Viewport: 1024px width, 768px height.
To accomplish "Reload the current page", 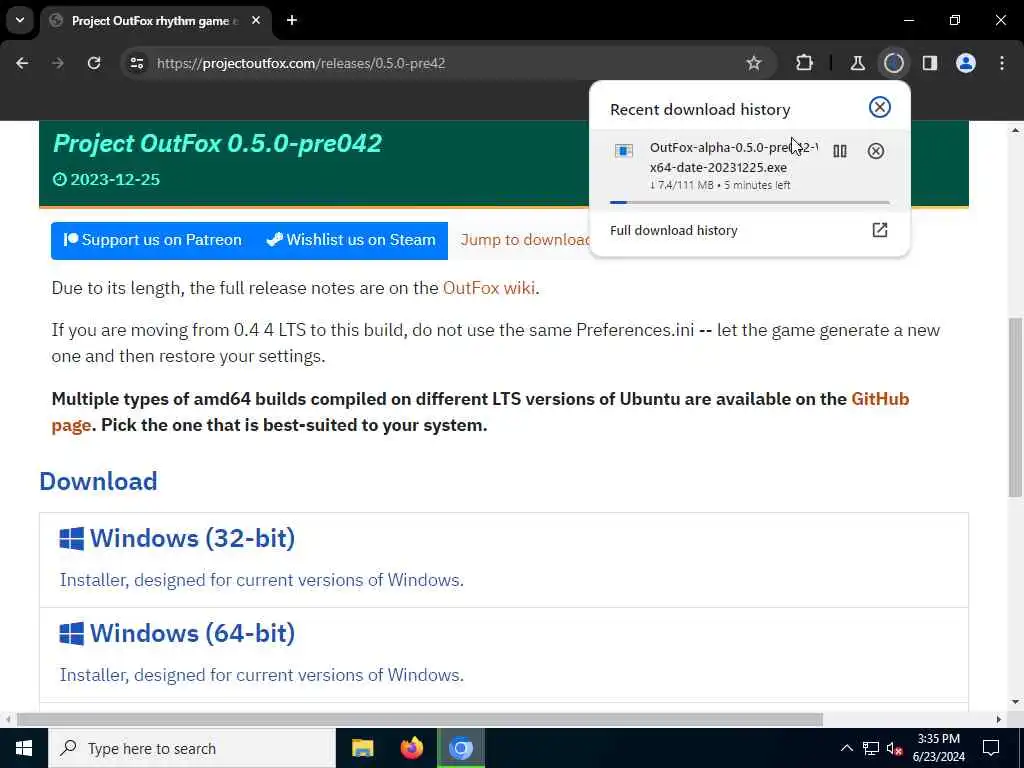I will pos(94,63).
